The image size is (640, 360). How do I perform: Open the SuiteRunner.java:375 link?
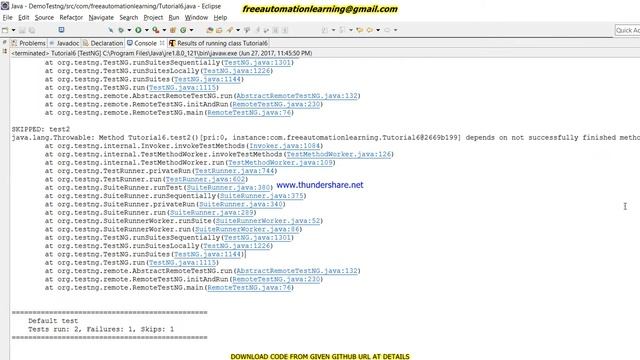pos(262,196)
